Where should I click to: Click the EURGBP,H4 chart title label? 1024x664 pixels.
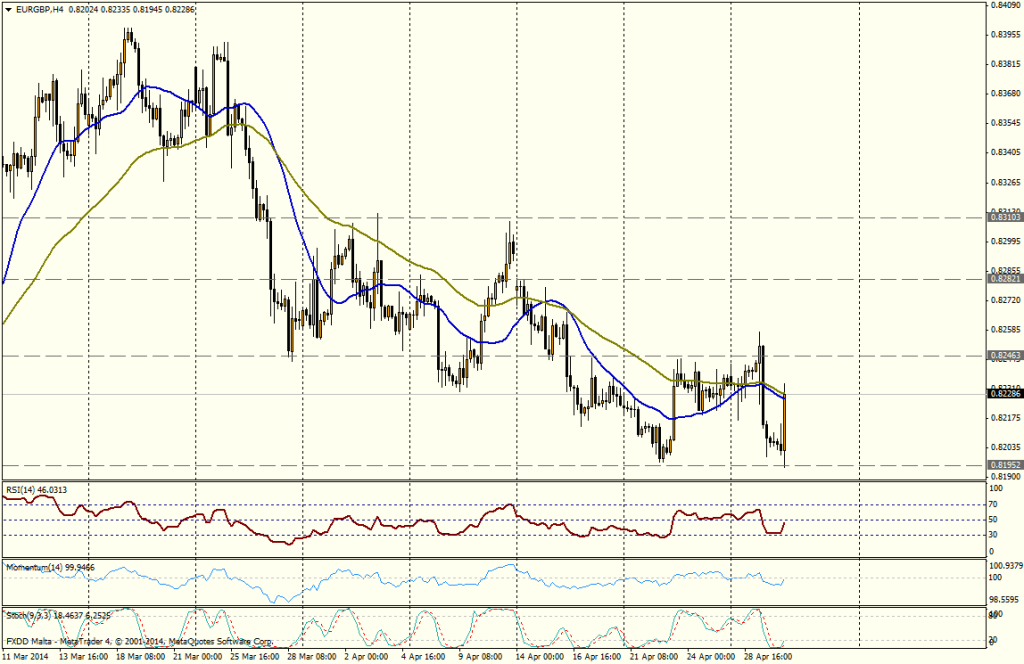[x=37, y=8]
